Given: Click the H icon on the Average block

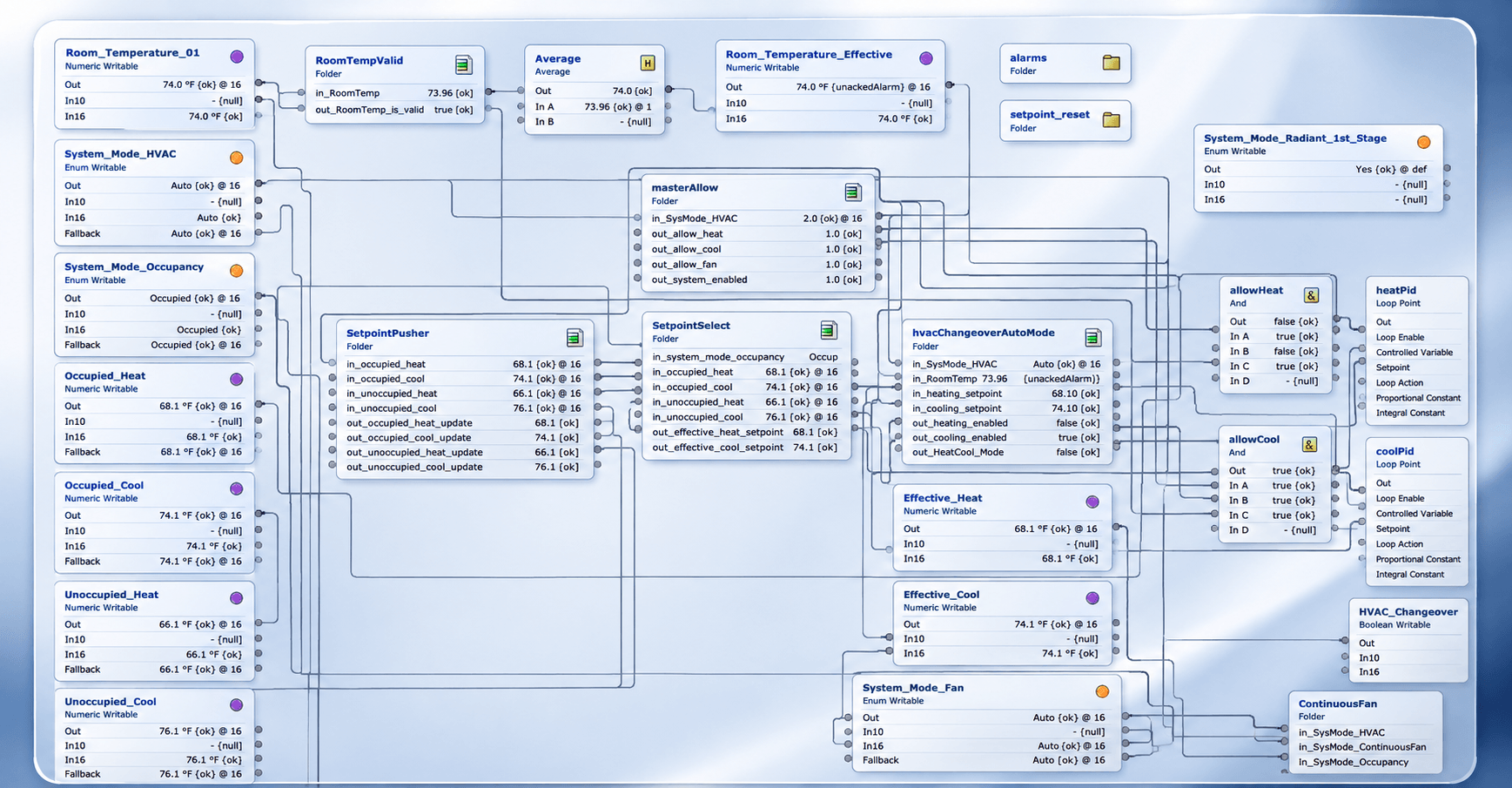Looking at the screenshot, I should point(648,63).
